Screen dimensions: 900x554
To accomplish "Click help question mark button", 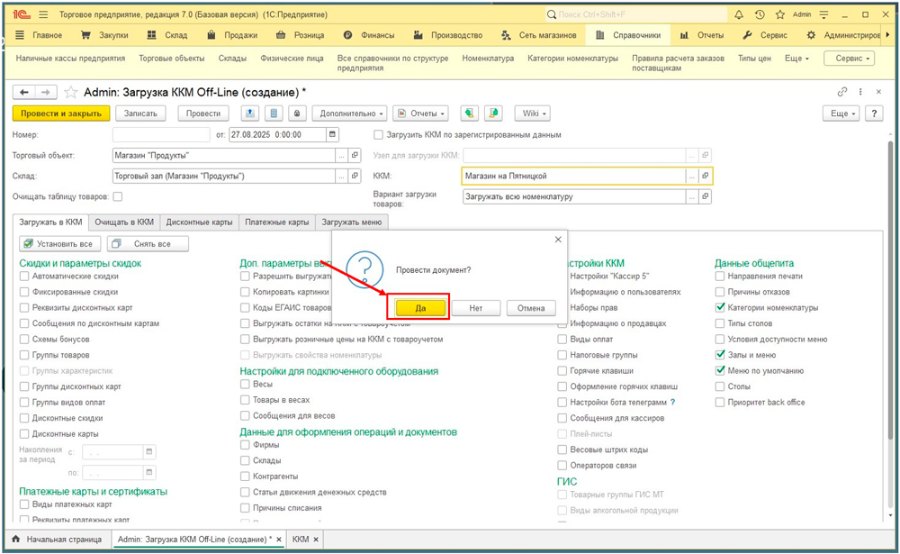I will tap(874, 114).
